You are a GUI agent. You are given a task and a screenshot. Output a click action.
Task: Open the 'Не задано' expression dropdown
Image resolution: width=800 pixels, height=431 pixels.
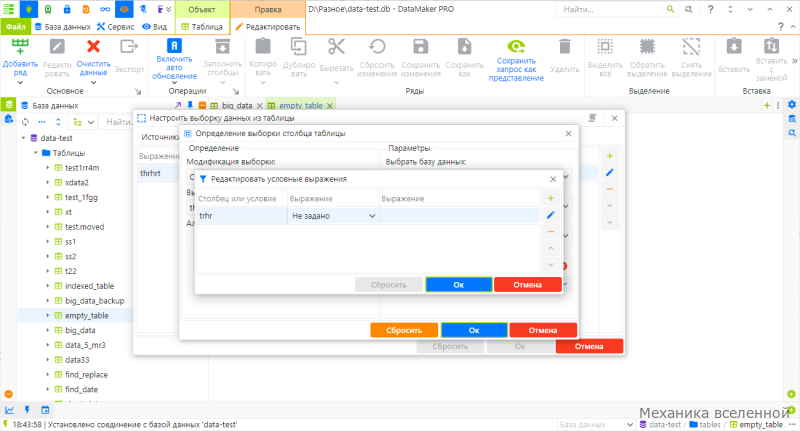[x=372, y=216]
